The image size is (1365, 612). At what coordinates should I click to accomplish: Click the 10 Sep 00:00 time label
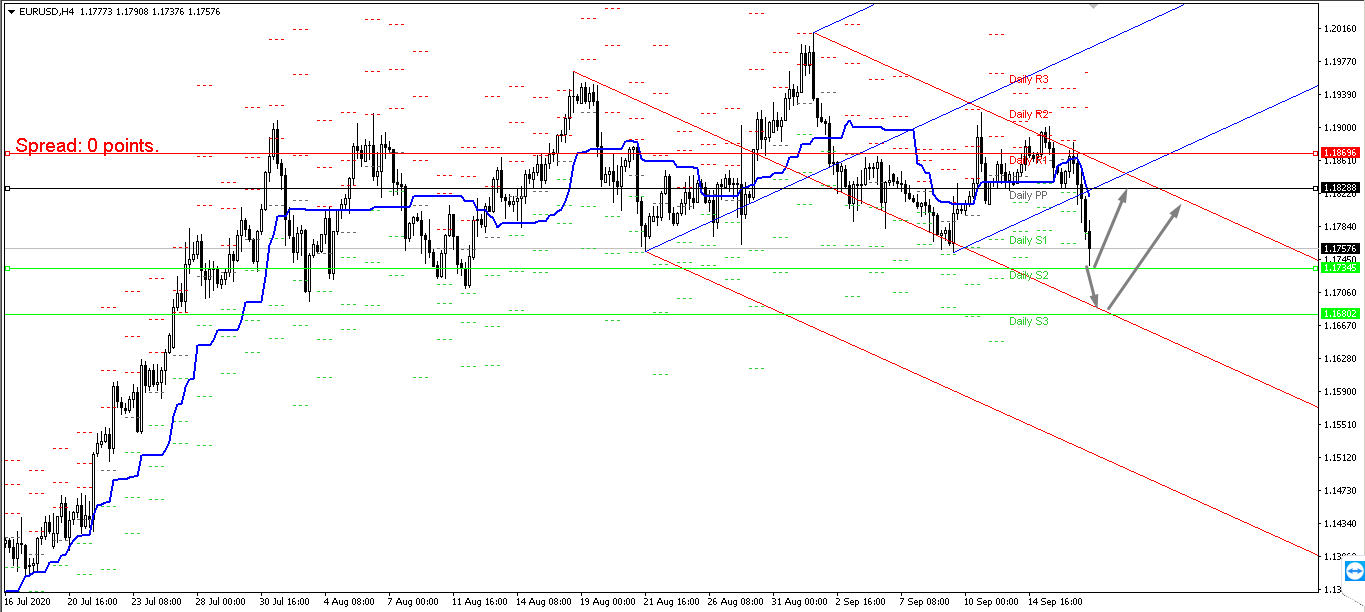tap(990, 603)
